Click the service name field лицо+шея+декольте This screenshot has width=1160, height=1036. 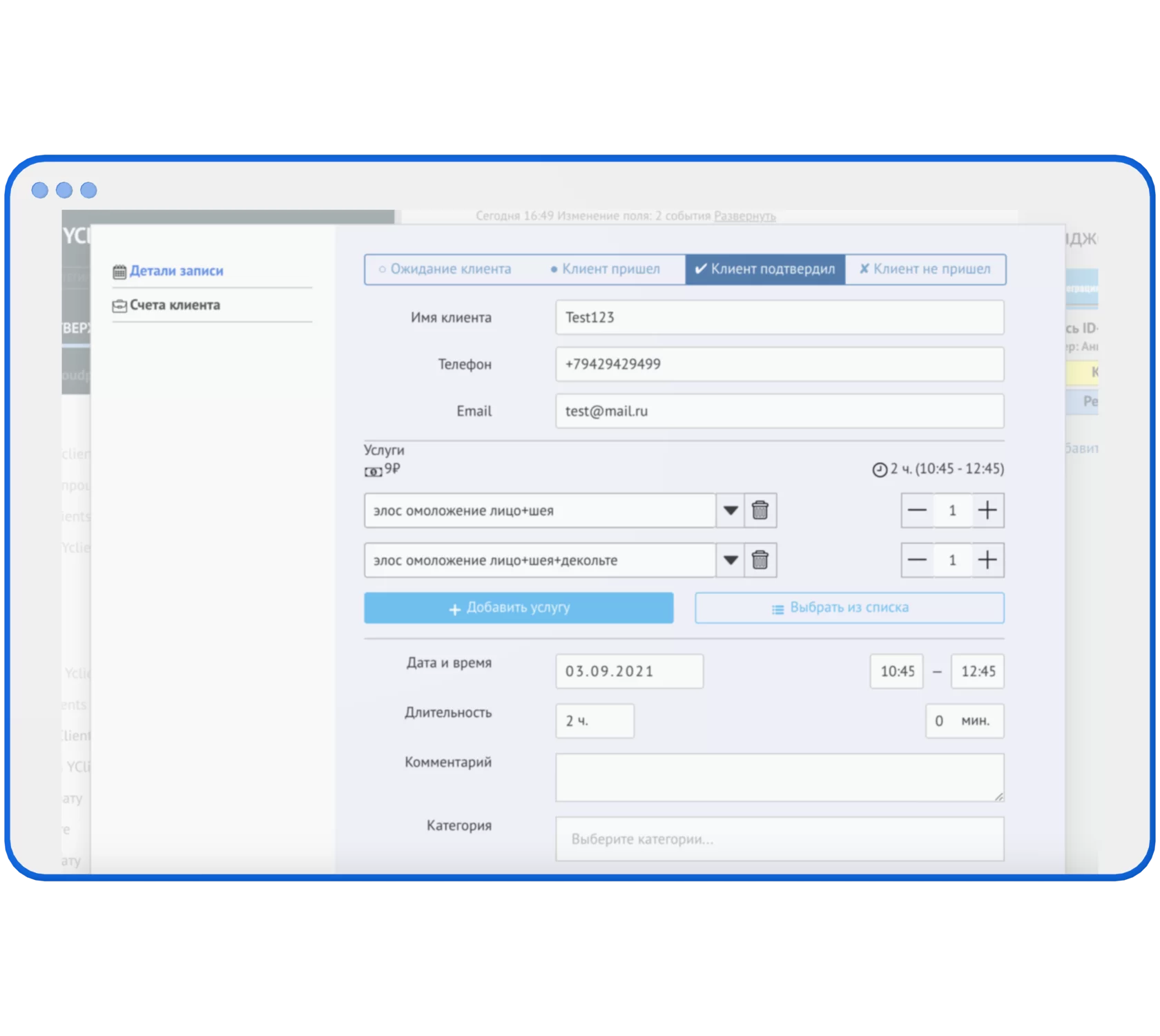(x=540, y=560)
